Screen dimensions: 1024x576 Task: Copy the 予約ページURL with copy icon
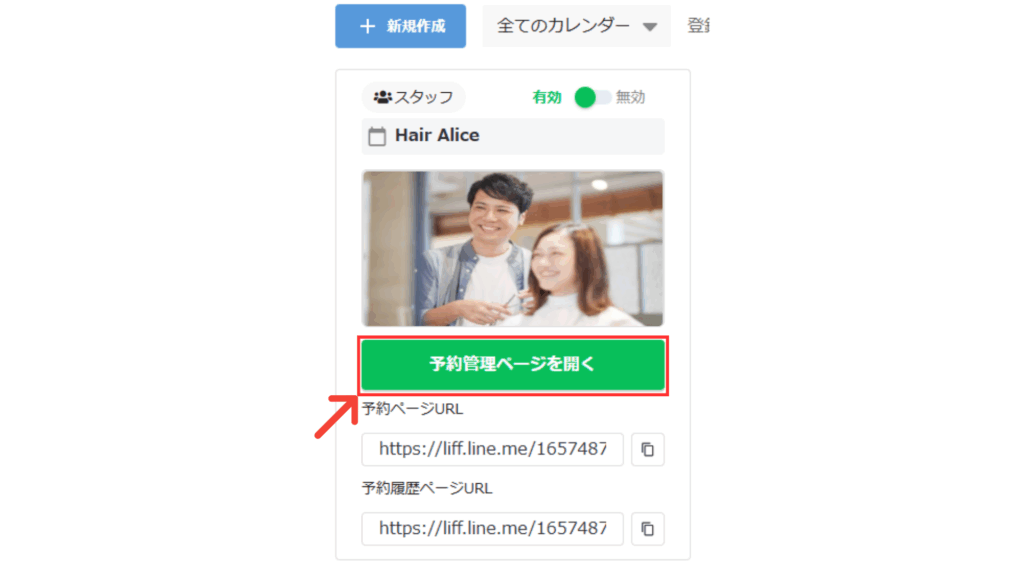pyautogui.click(x=647, y=450)
